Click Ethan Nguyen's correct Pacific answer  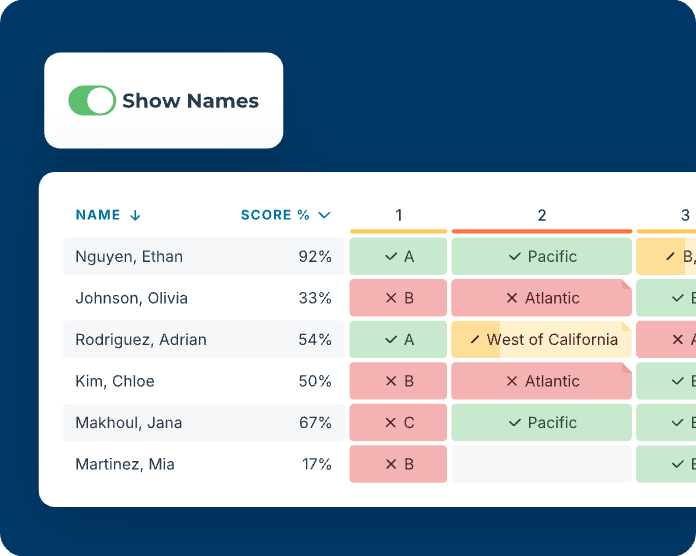[x=541, y=257]
